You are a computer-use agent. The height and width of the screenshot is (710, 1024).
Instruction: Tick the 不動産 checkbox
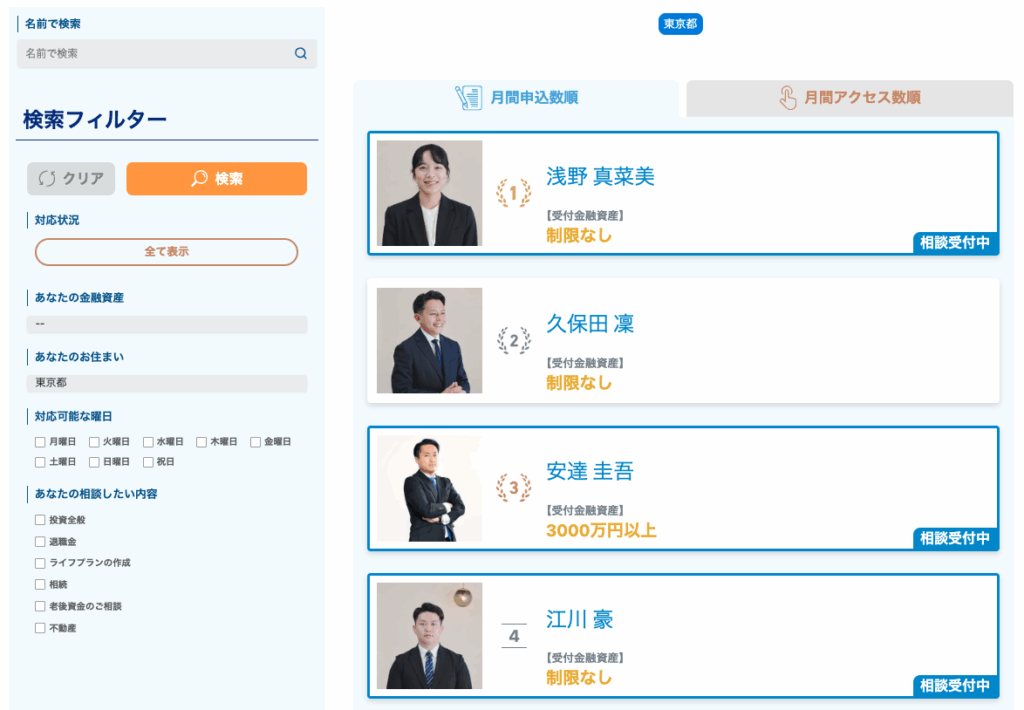[x=40, y=628]
